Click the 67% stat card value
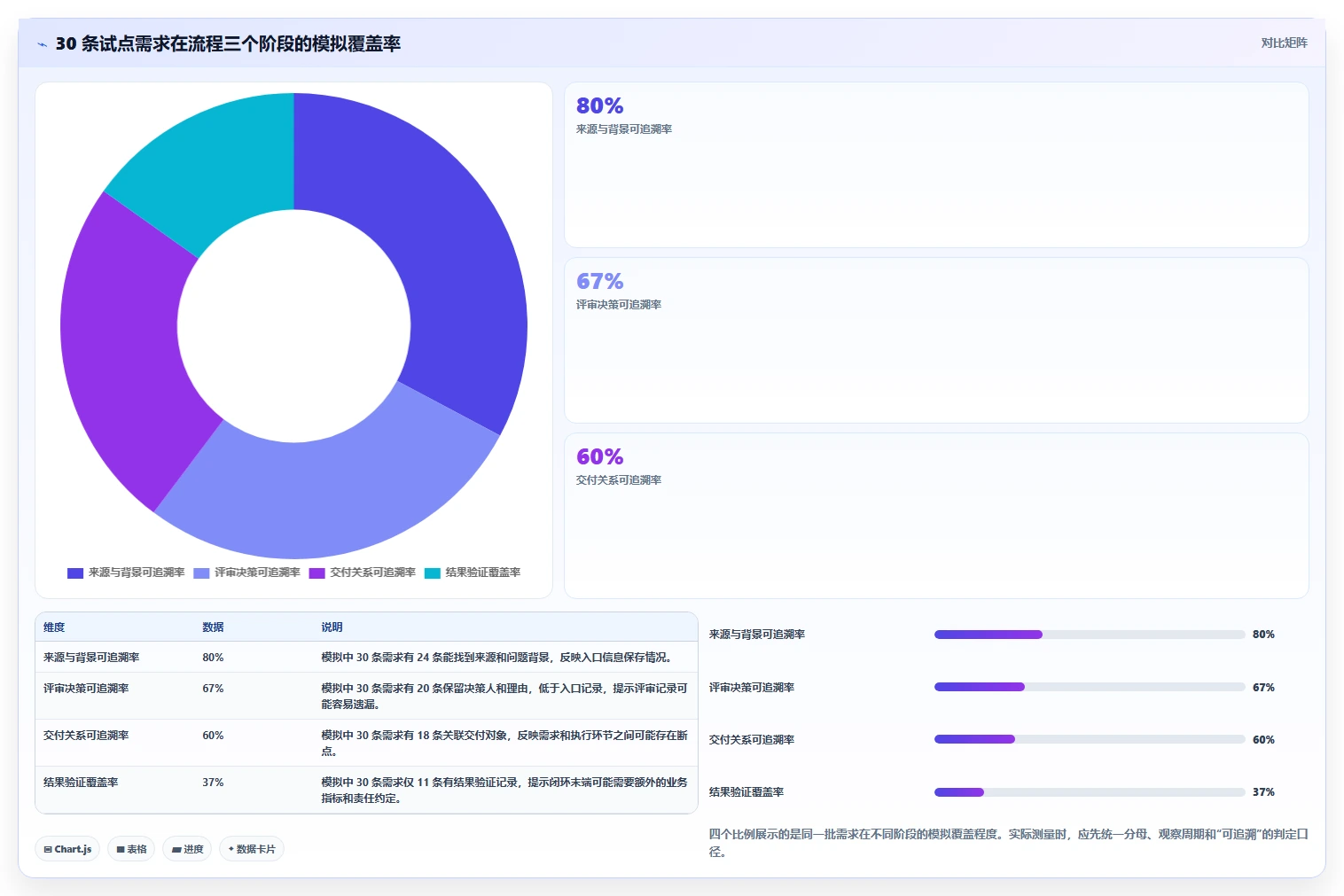 pos(600,282)
